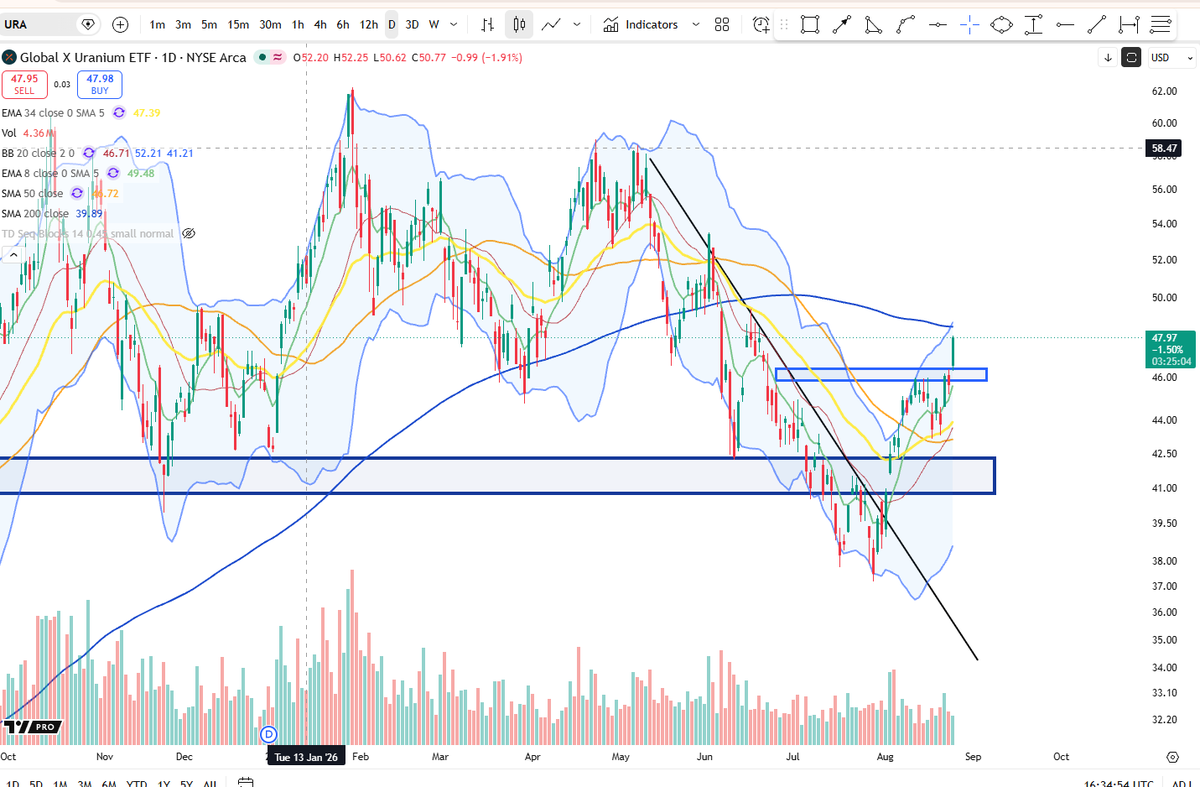Switch to the 12h timeframe
The width and height of the screenshot is (1200, 787).
point(369,24)
